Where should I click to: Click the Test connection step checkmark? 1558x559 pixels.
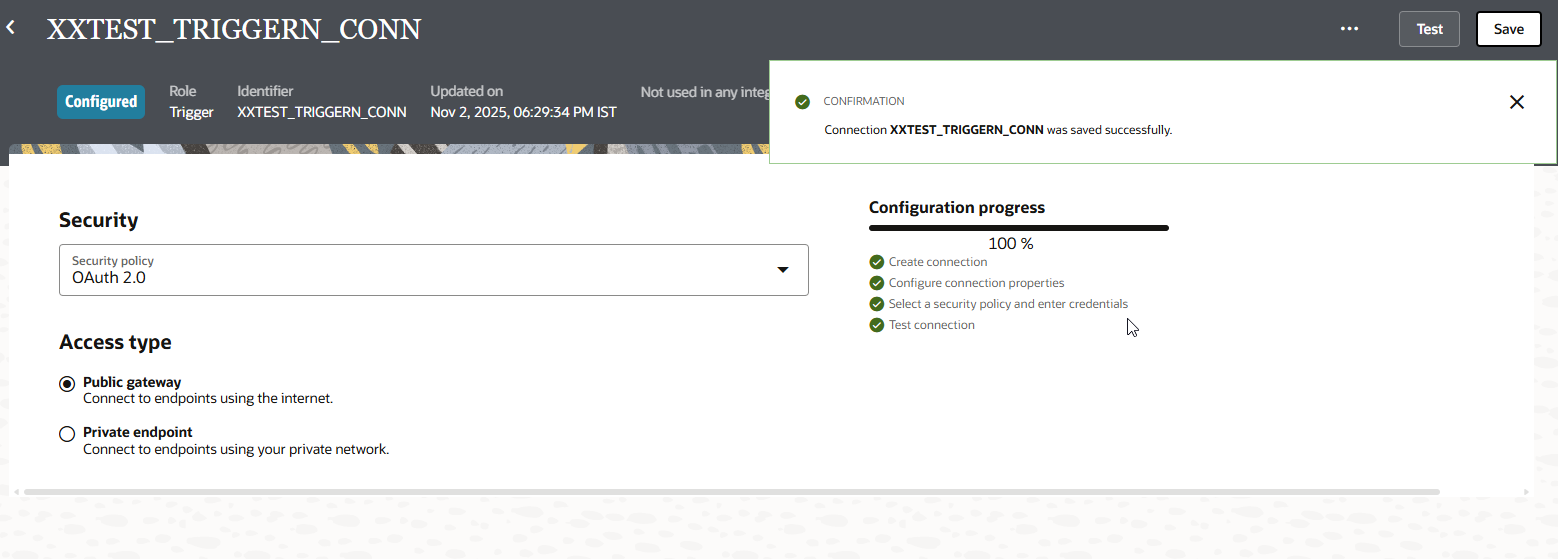pyautogui.click(x=877, y=325)
